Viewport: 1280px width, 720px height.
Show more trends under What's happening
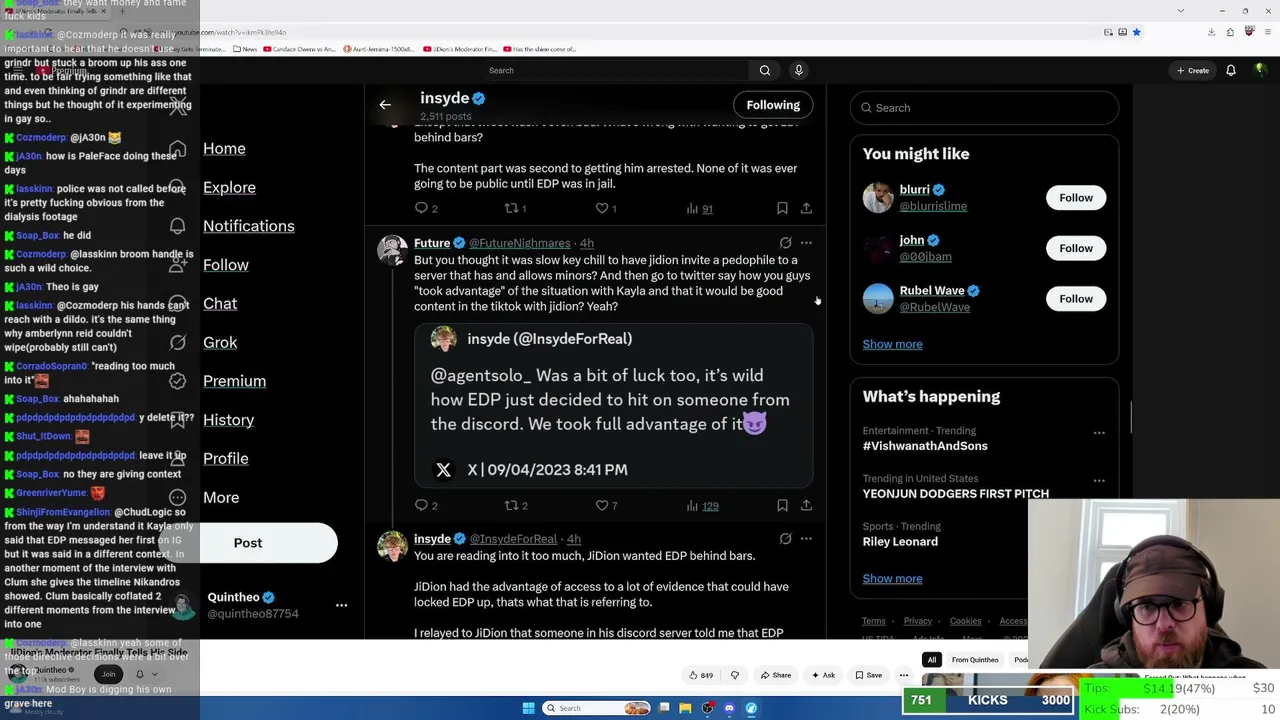coord(893,578)
